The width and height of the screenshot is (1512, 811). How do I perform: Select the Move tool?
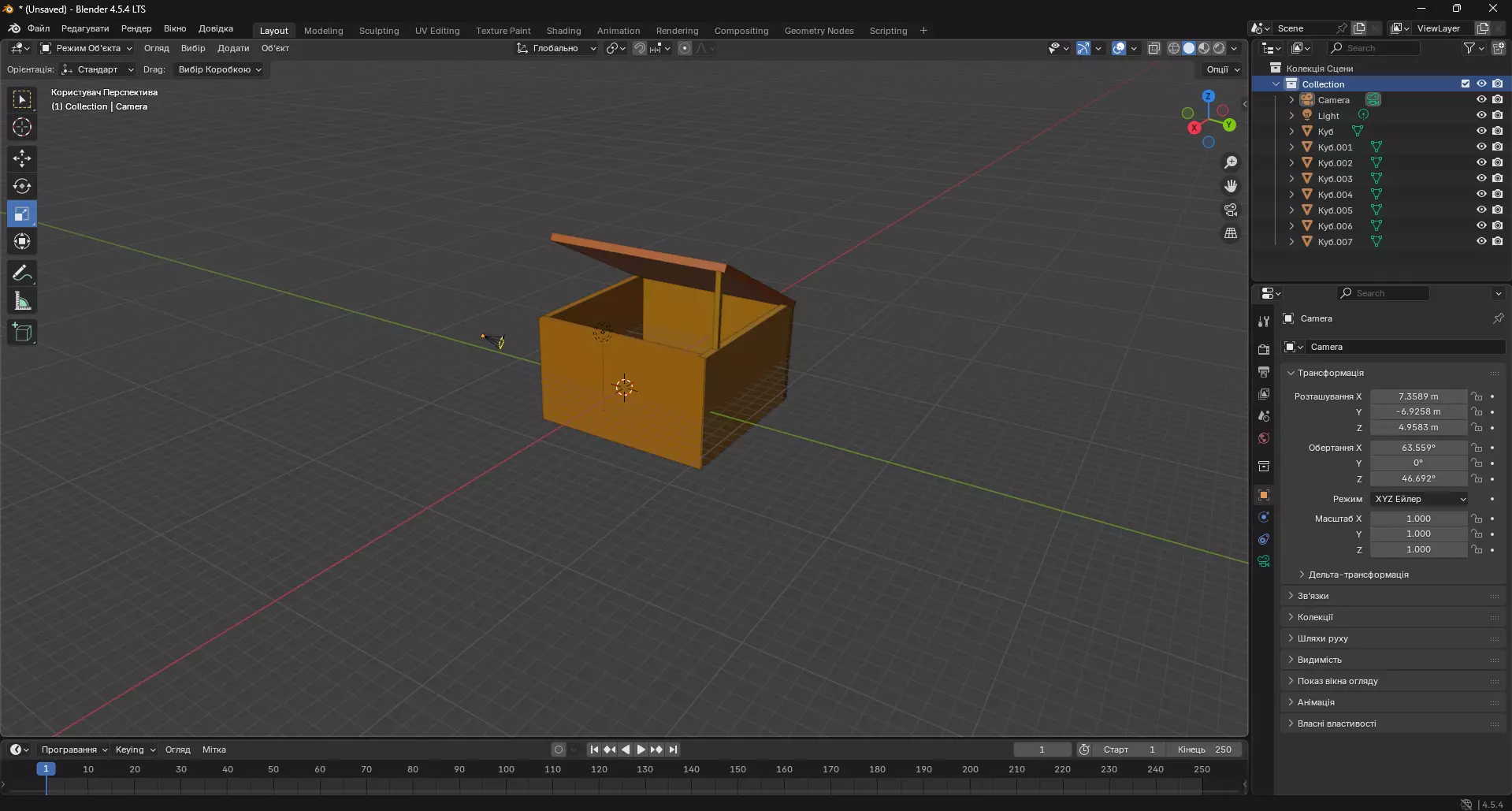tap(22, 158)
